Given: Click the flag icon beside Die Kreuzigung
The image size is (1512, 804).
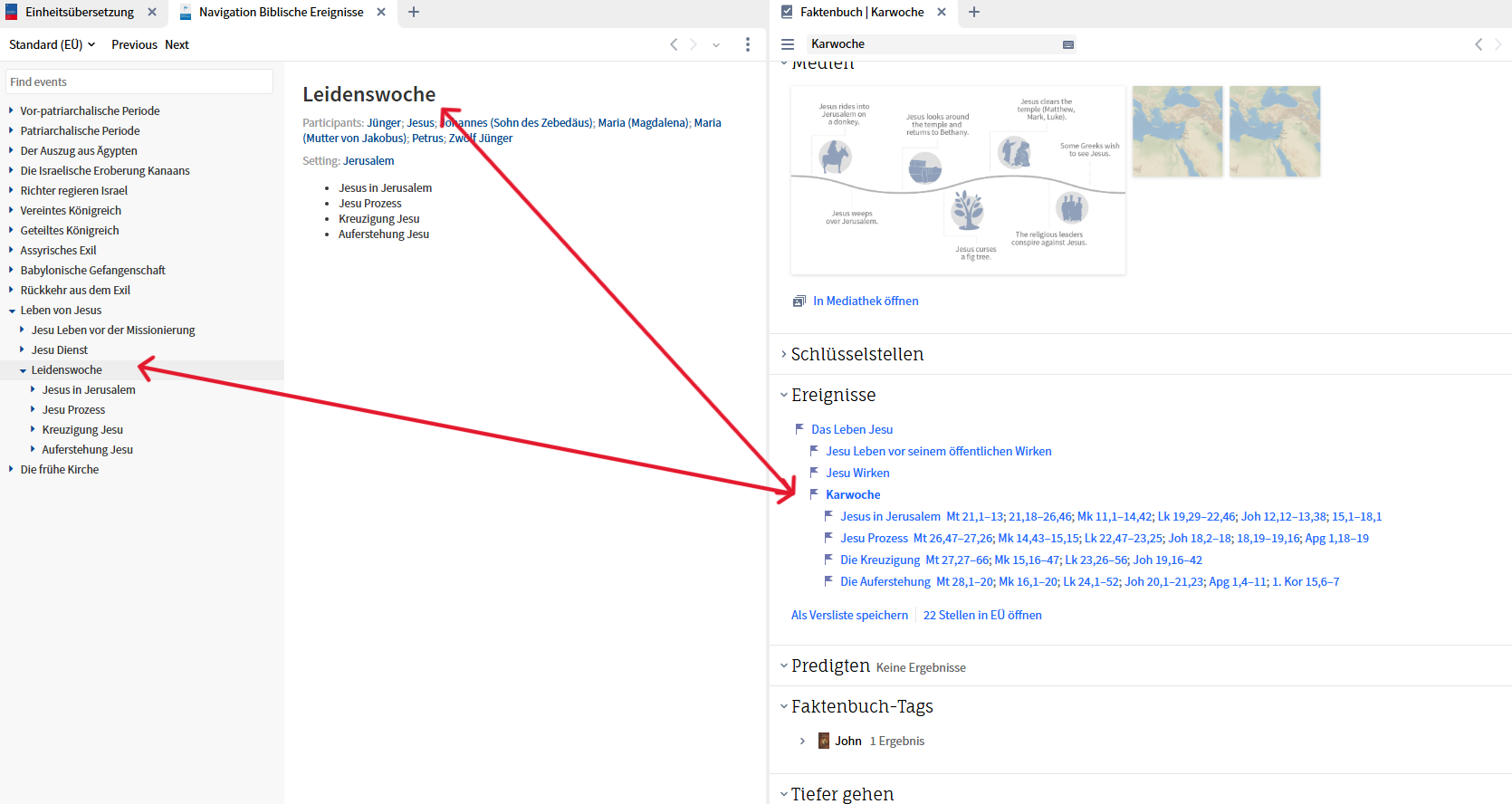Looking at the screenshot, I should click(x=828, y=560).
